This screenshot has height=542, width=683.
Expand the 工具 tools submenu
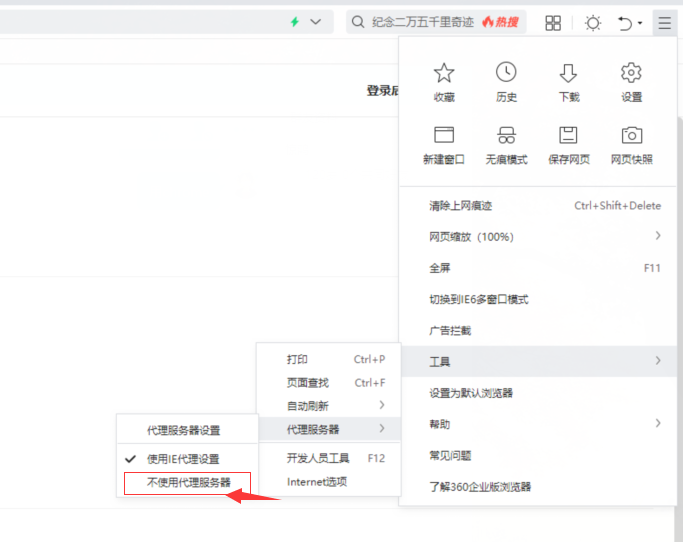538,361
